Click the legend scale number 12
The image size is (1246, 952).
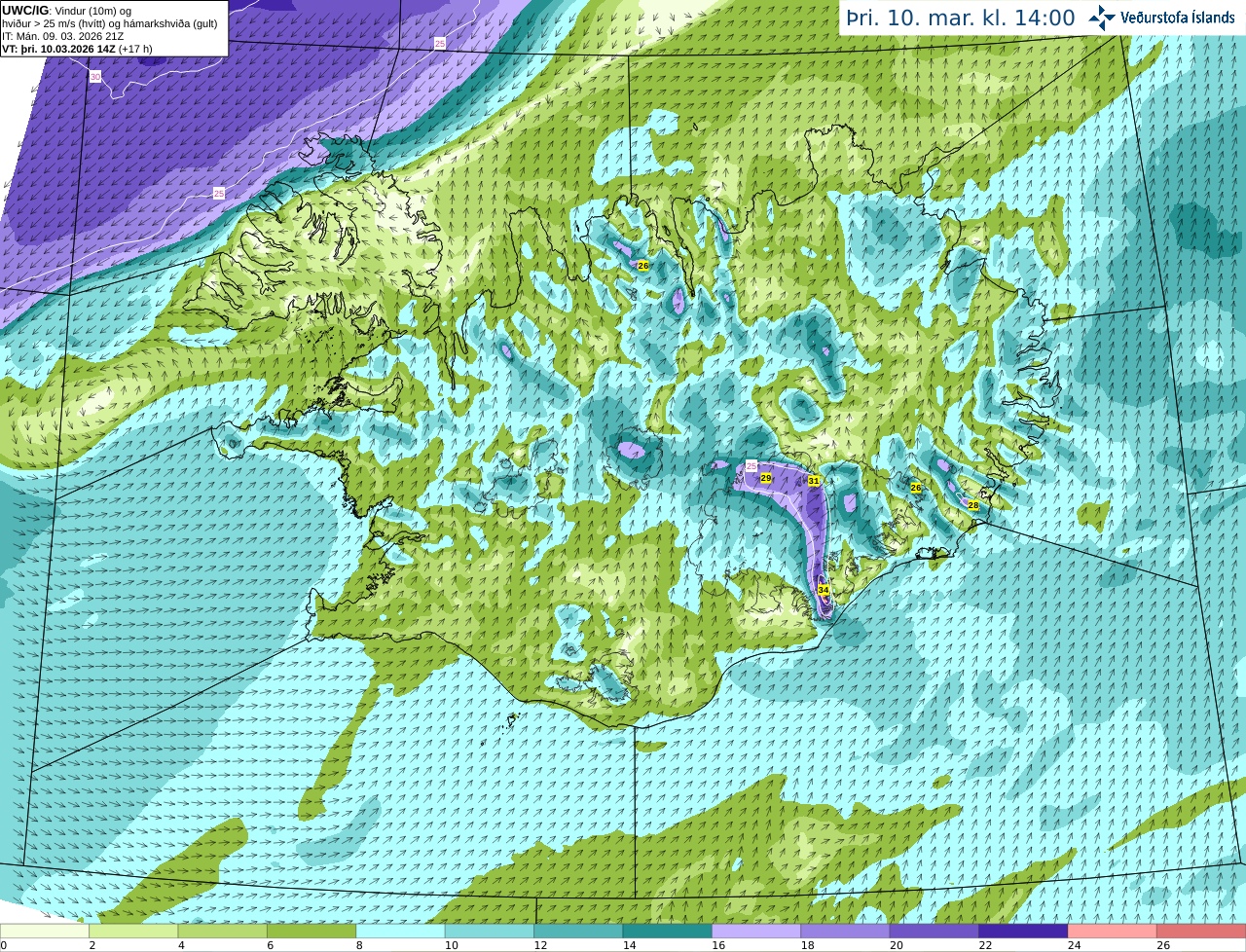tap(540, 945)
